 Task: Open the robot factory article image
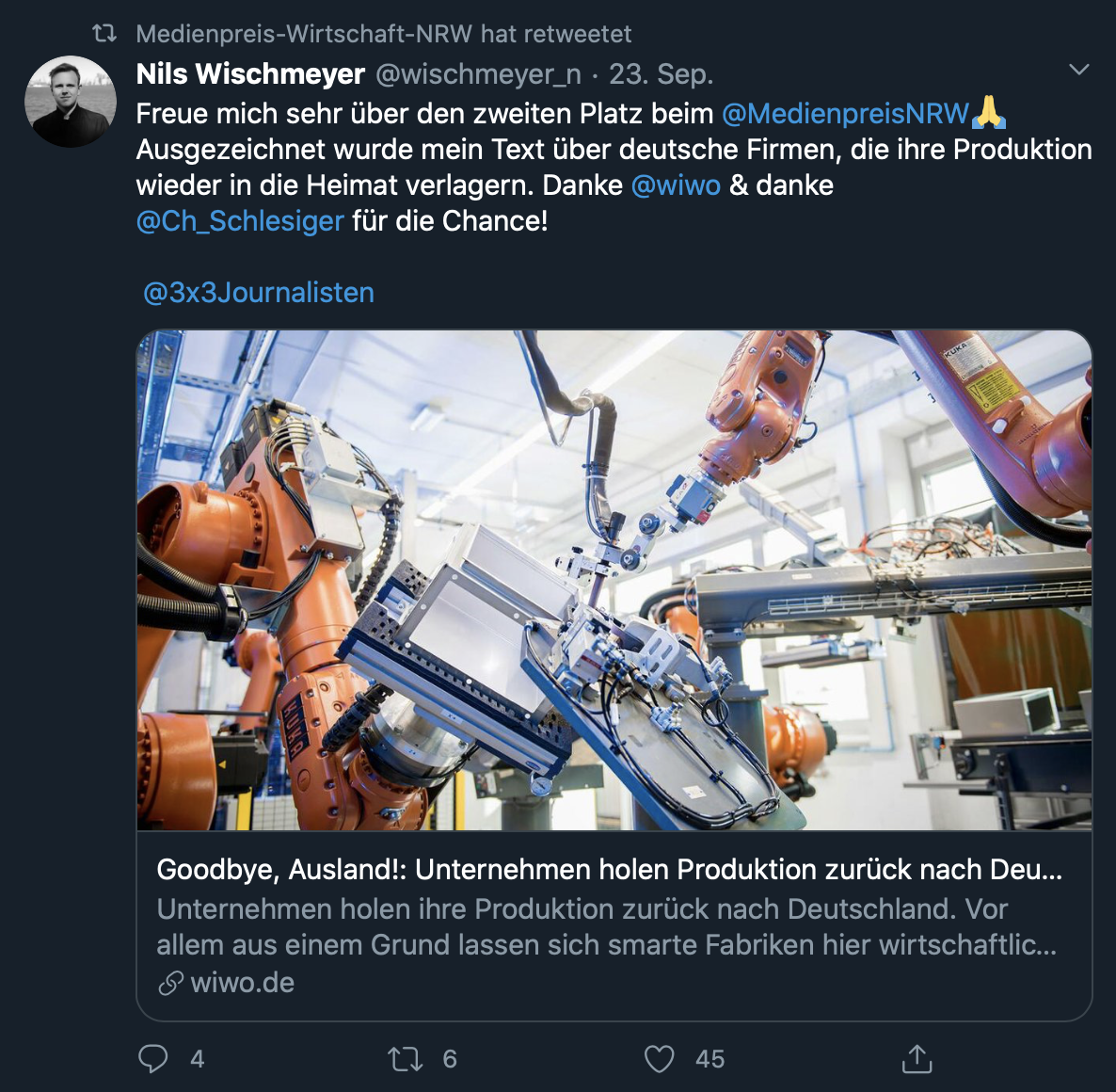[x=614, y=580]
